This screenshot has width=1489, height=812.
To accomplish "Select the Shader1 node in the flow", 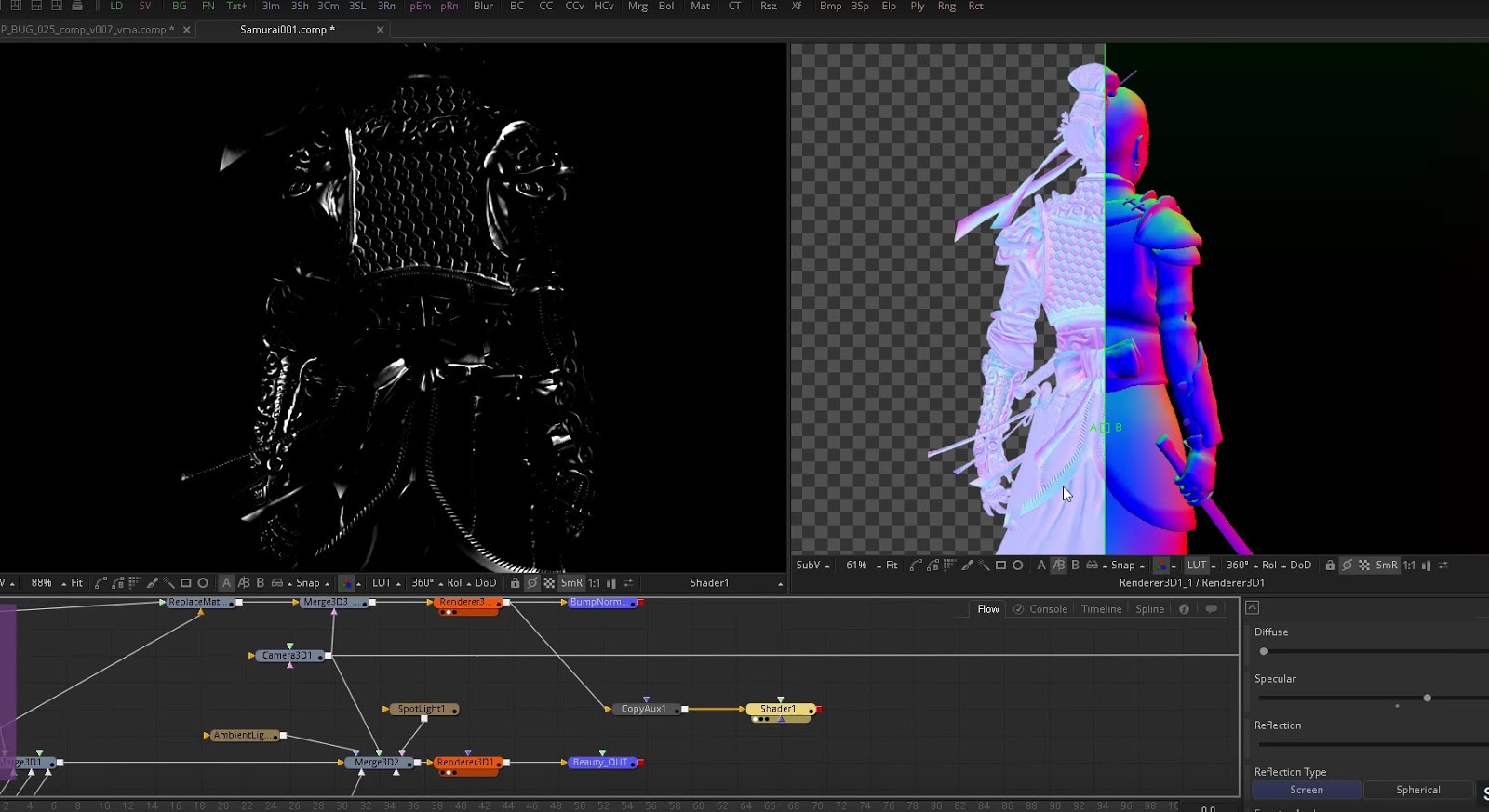I will pyautogui.click(x=778, y=709).
